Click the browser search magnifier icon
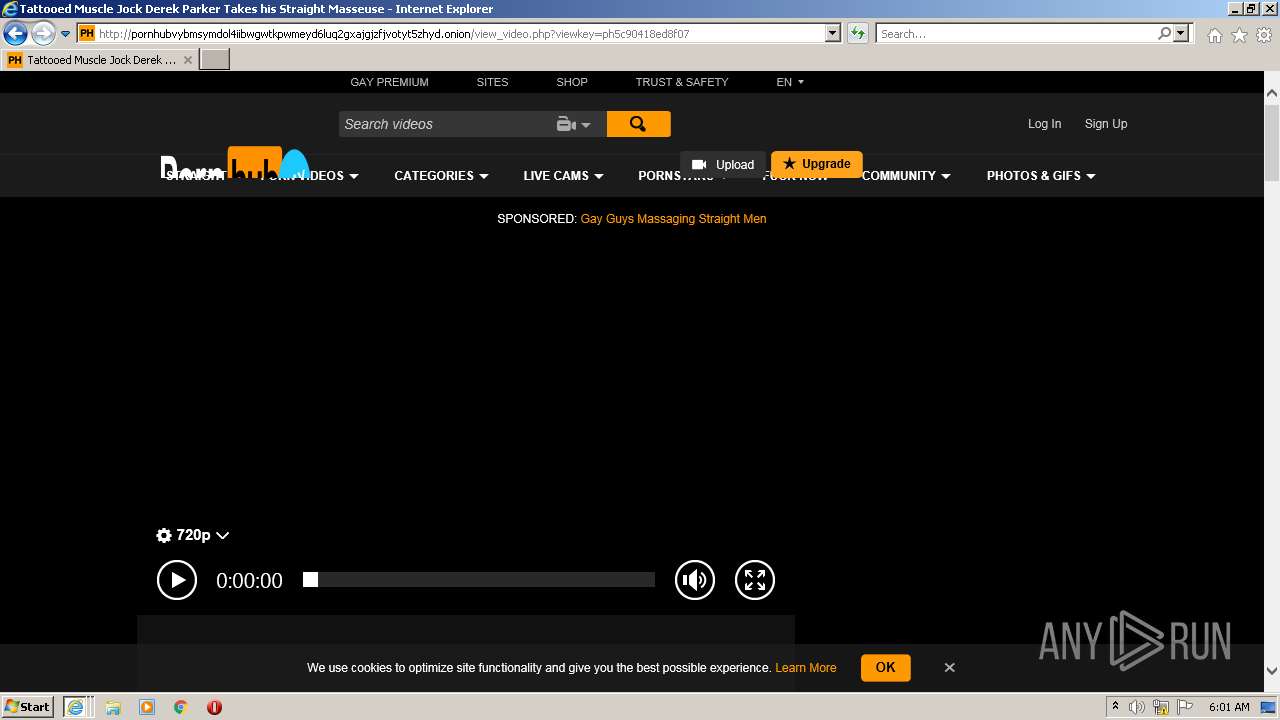The height and width of the screenshot is (720, 1280). point(1164,33)
